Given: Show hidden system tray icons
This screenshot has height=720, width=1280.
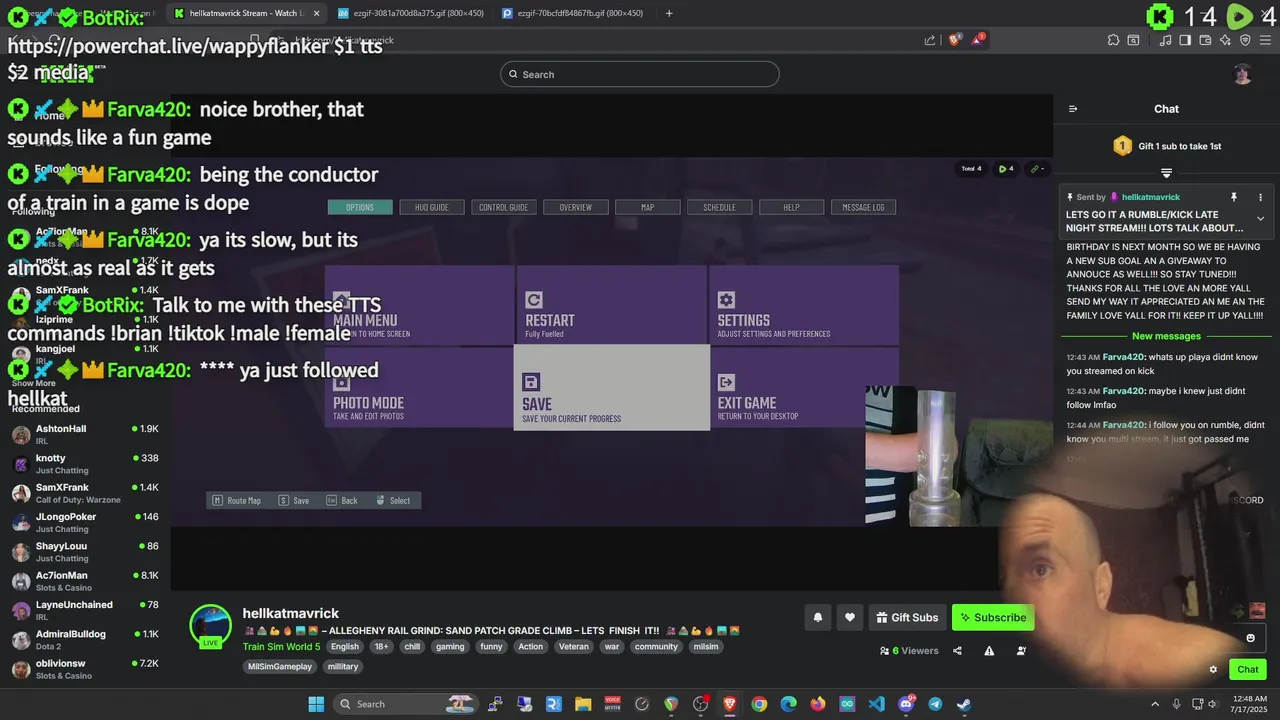Looking at the screenshot, I should click(1155, 704).
